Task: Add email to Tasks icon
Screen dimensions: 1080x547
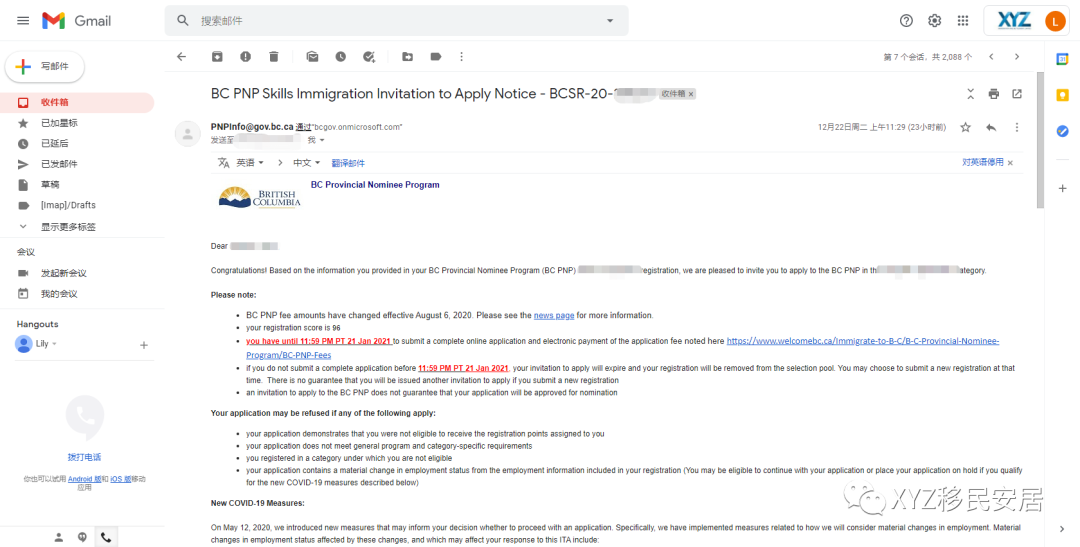Action: 369,56
